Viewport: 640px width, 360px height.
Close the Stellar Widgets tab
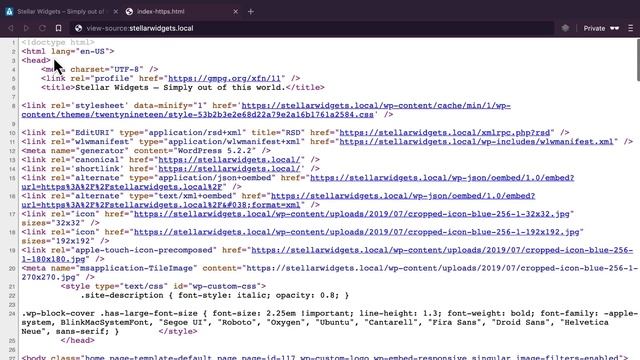(116, 11)
